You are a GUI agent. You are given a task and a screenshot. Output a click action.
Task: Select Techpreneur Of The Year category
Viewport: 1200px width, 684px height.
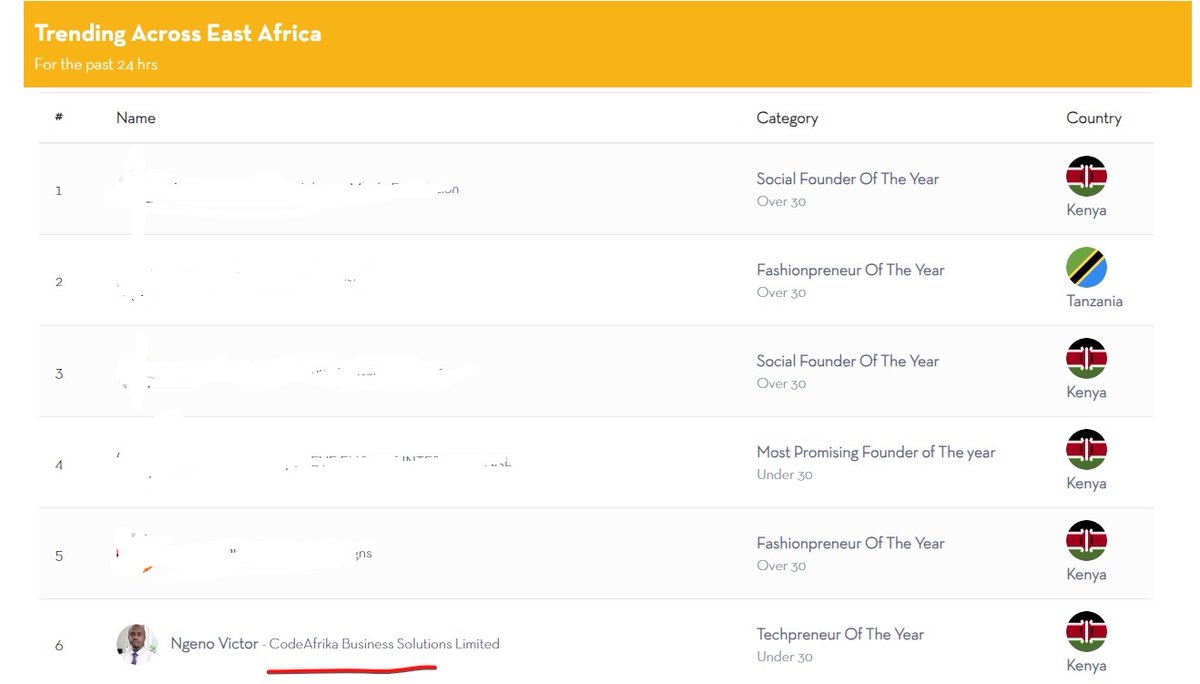840,634
